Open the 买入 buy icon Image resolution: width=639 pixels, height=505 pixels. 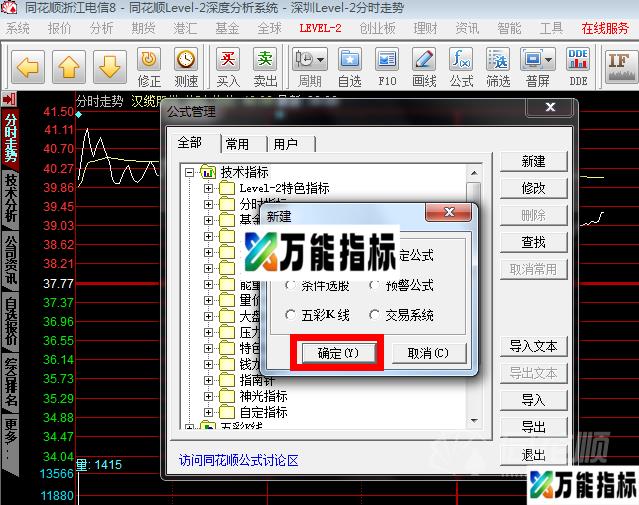(228, 67)
